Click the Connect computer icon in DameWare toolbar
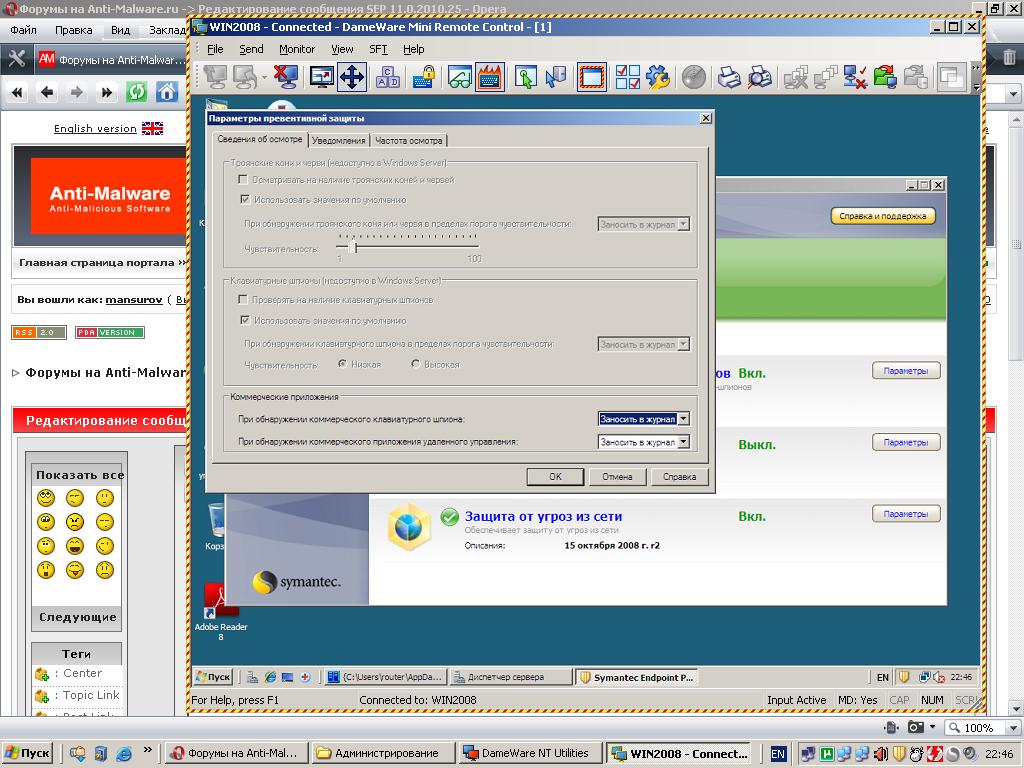Screen dimensions: 1024x768 coord(215,77)
